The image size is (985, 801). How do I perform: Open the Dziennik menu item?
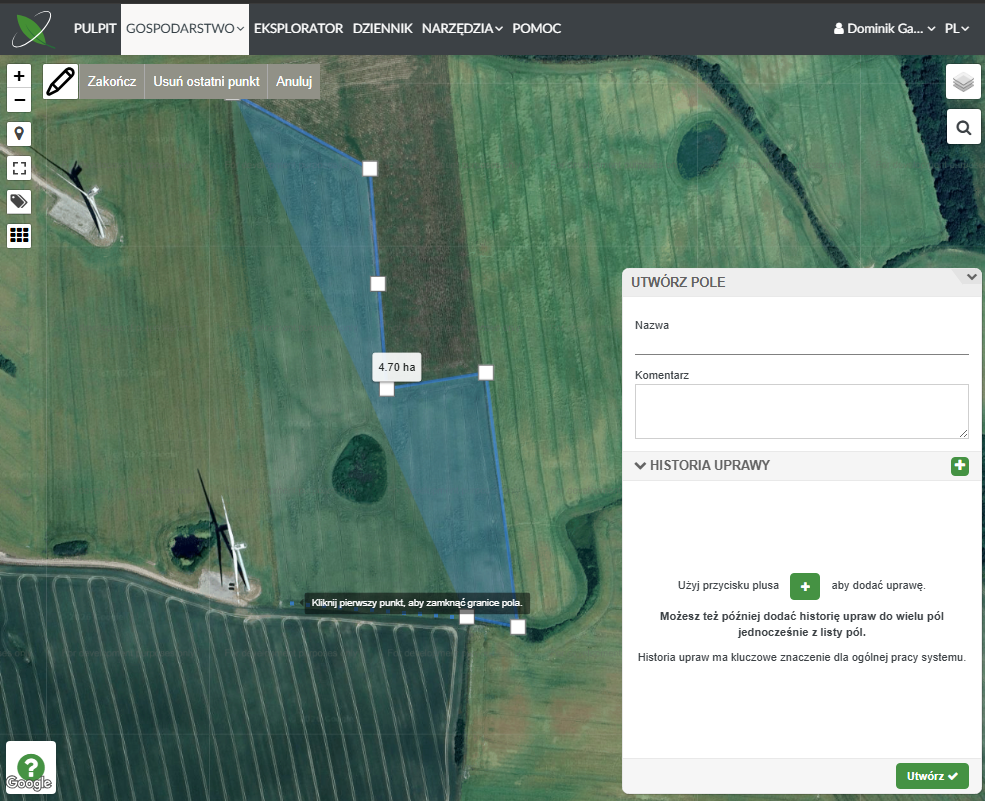tap(382, 29)
